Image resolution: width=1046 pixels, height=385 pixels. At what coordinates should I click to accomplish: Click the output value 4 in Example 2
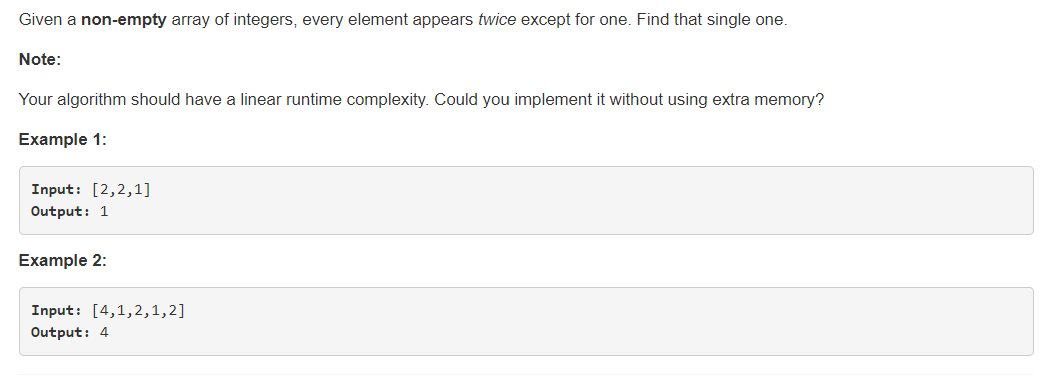point(104,332)
